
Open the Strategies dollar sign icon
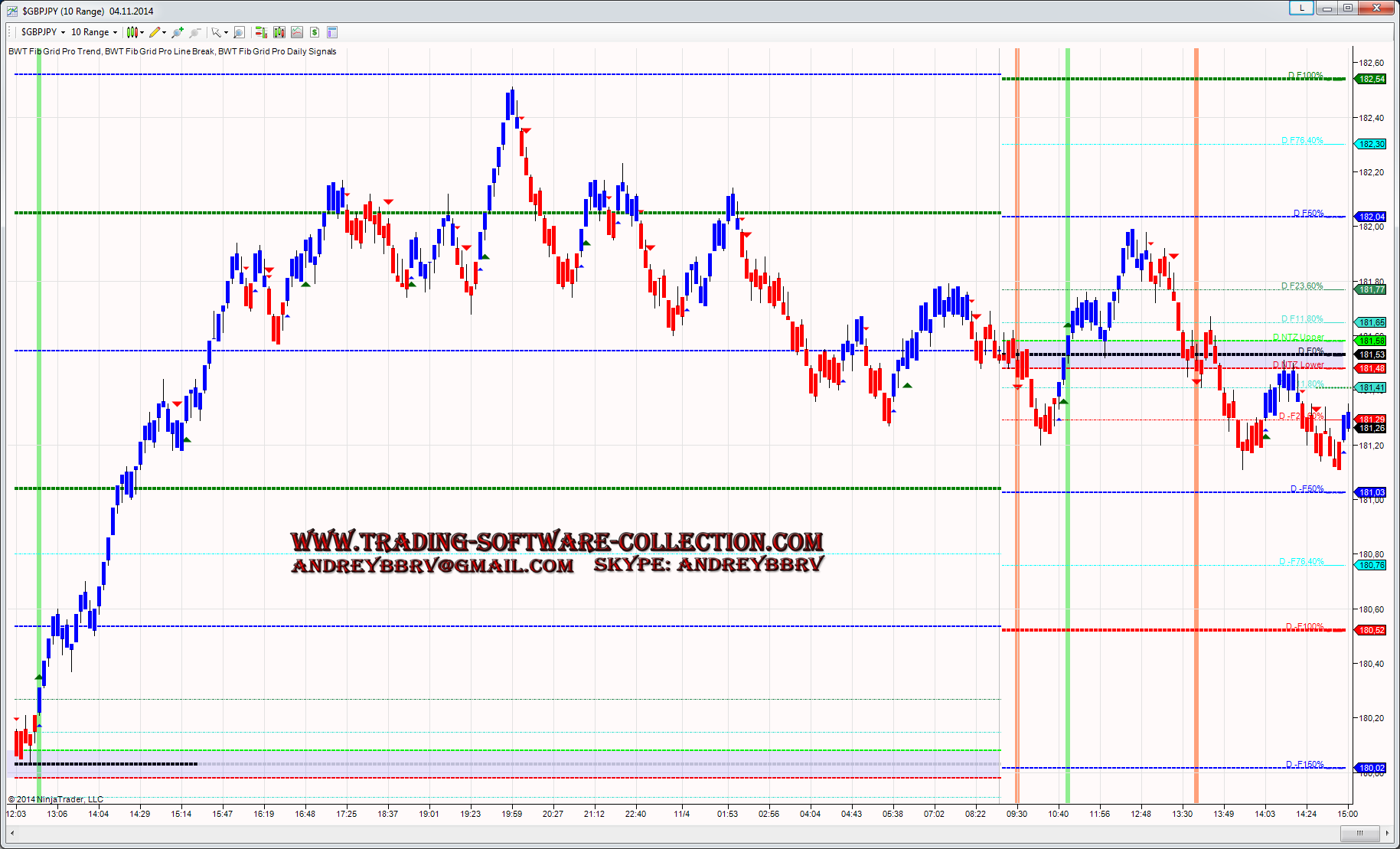coord(315,32)
